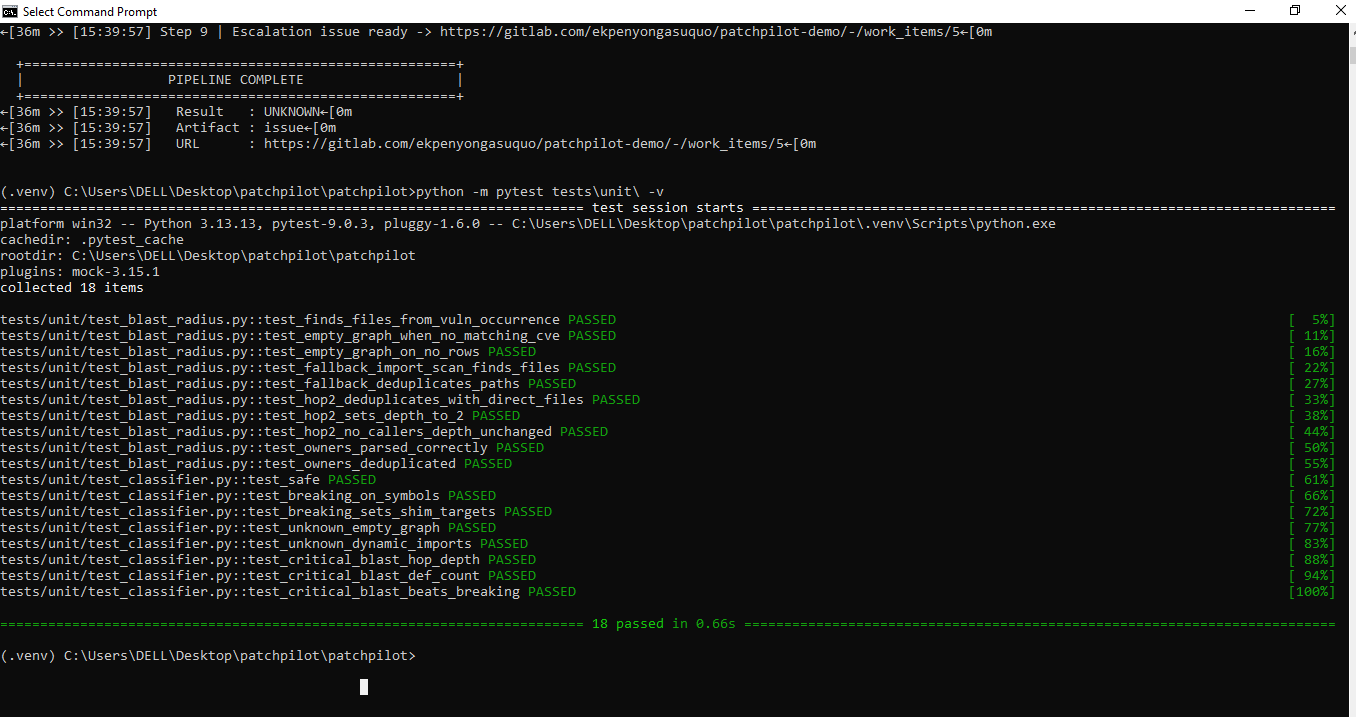Click the Command Prompt system menu icon
The image size is (1356, 717).
(x=10, y=11)
